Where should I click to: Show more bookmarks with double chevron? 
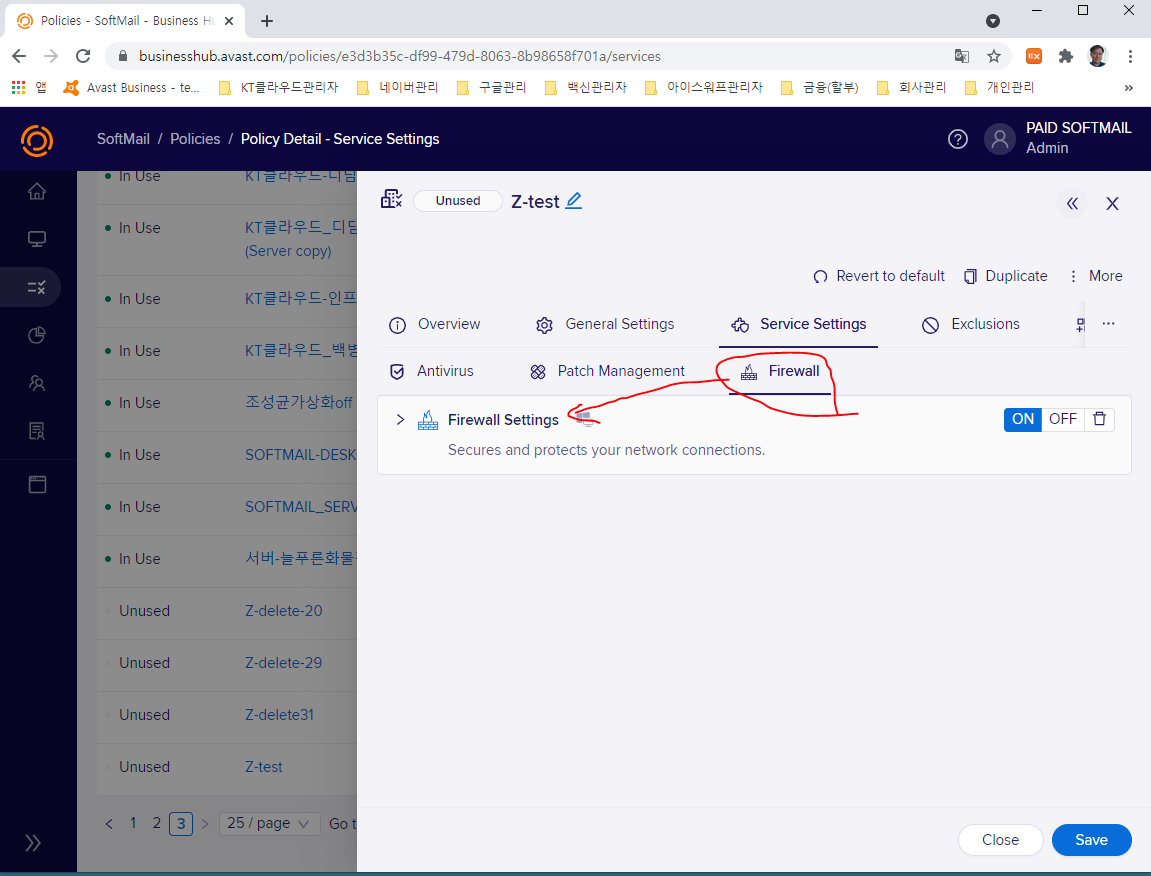coord(1128,87)
